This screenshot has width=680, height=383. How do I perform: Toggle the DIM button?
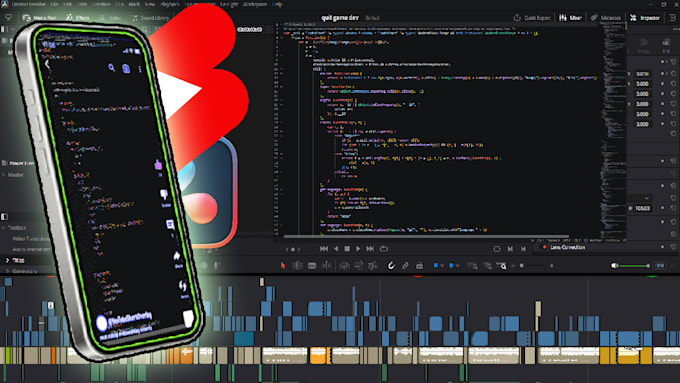pos(660,265)
